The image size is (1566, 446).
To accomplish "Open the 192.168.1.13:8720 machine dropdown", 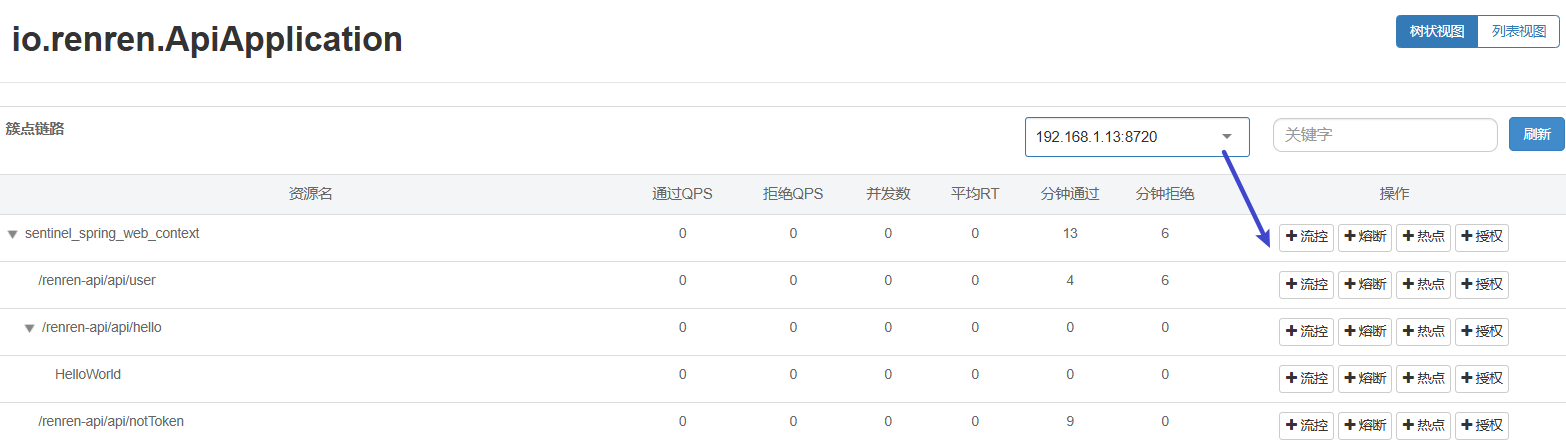I will click(1137, 137).
